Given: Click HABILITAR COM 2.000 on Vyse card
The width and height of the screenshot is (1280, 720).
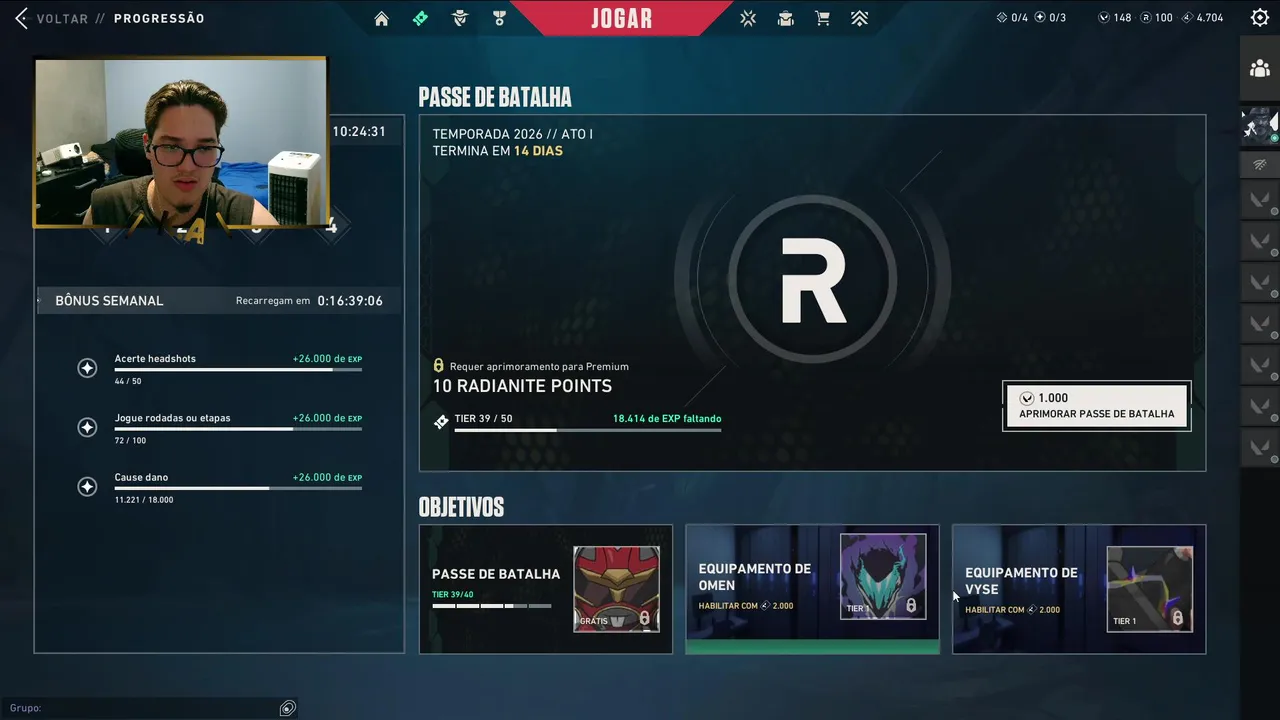Looking at the screenshot, I should [1012, 610].
